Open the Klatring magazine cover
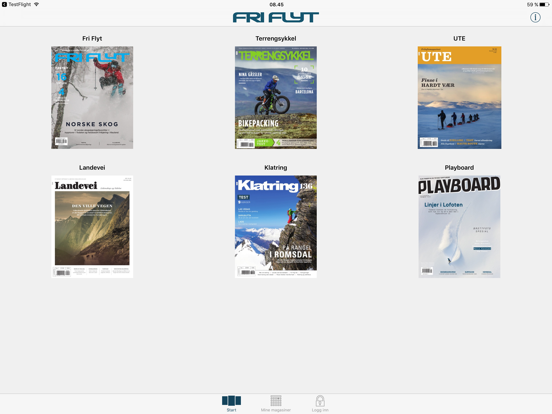 276,227
